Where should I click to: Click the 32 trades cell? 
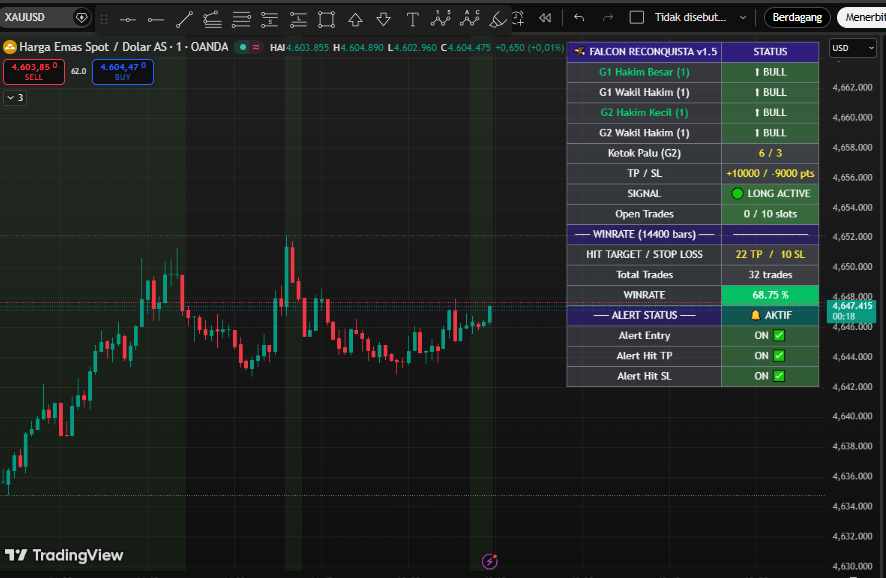tap(770, 275)
